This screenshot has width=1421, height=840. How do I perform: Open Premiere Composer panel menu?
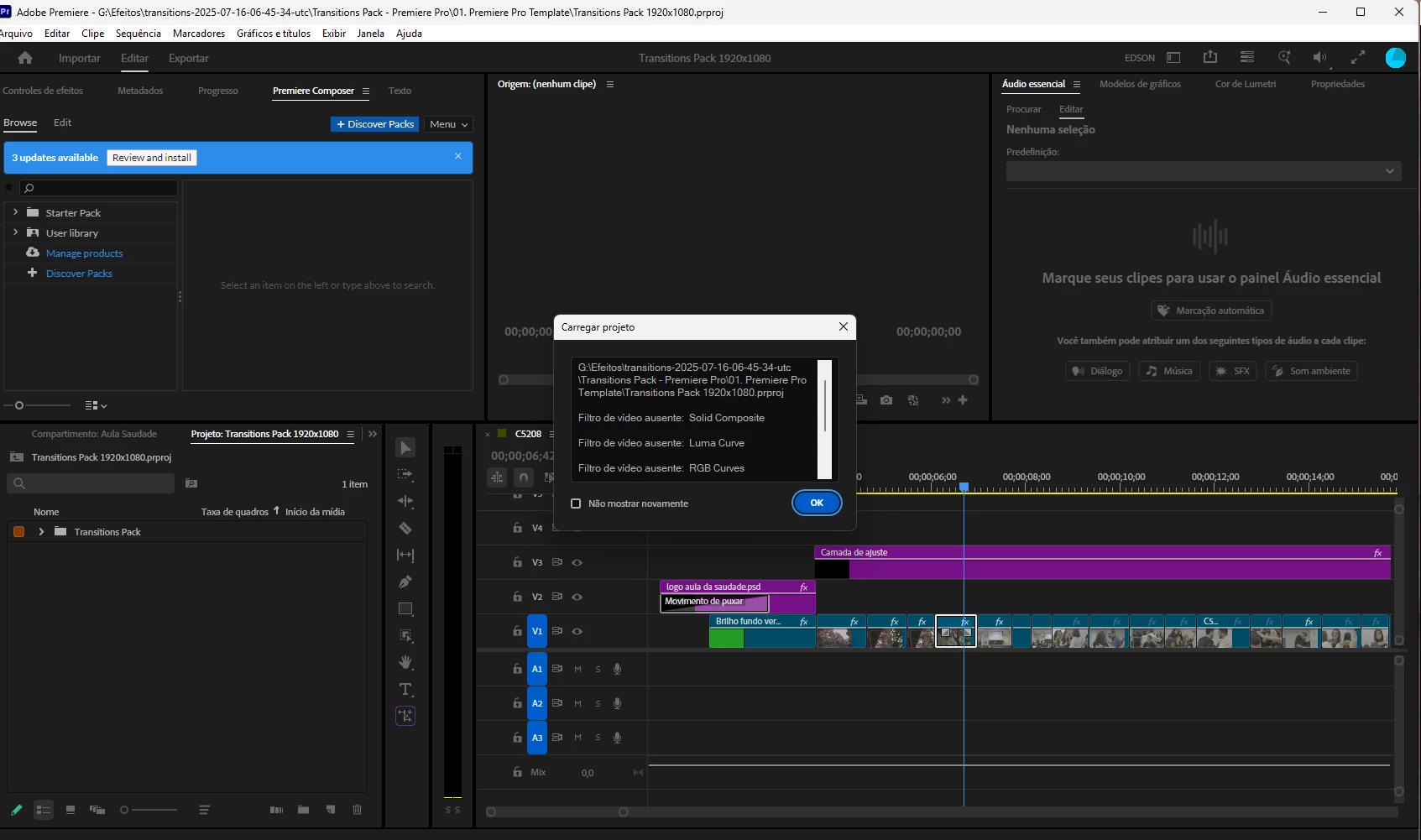click(366, 91)
